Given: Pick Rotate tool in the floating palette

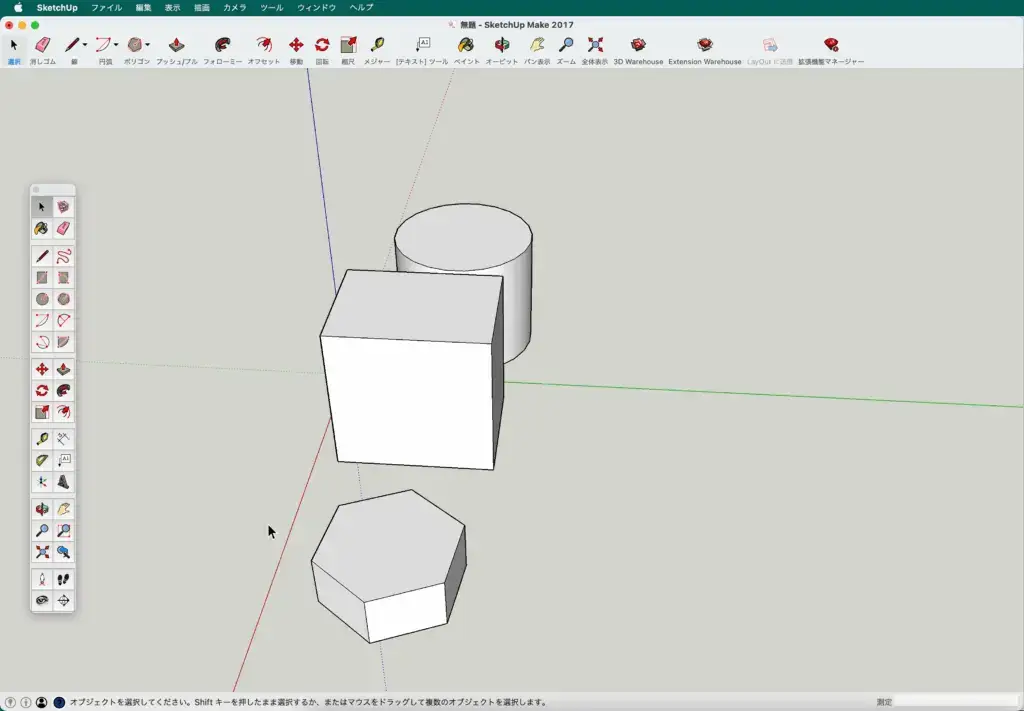Looking at the screenshot, I should [42, 391].
